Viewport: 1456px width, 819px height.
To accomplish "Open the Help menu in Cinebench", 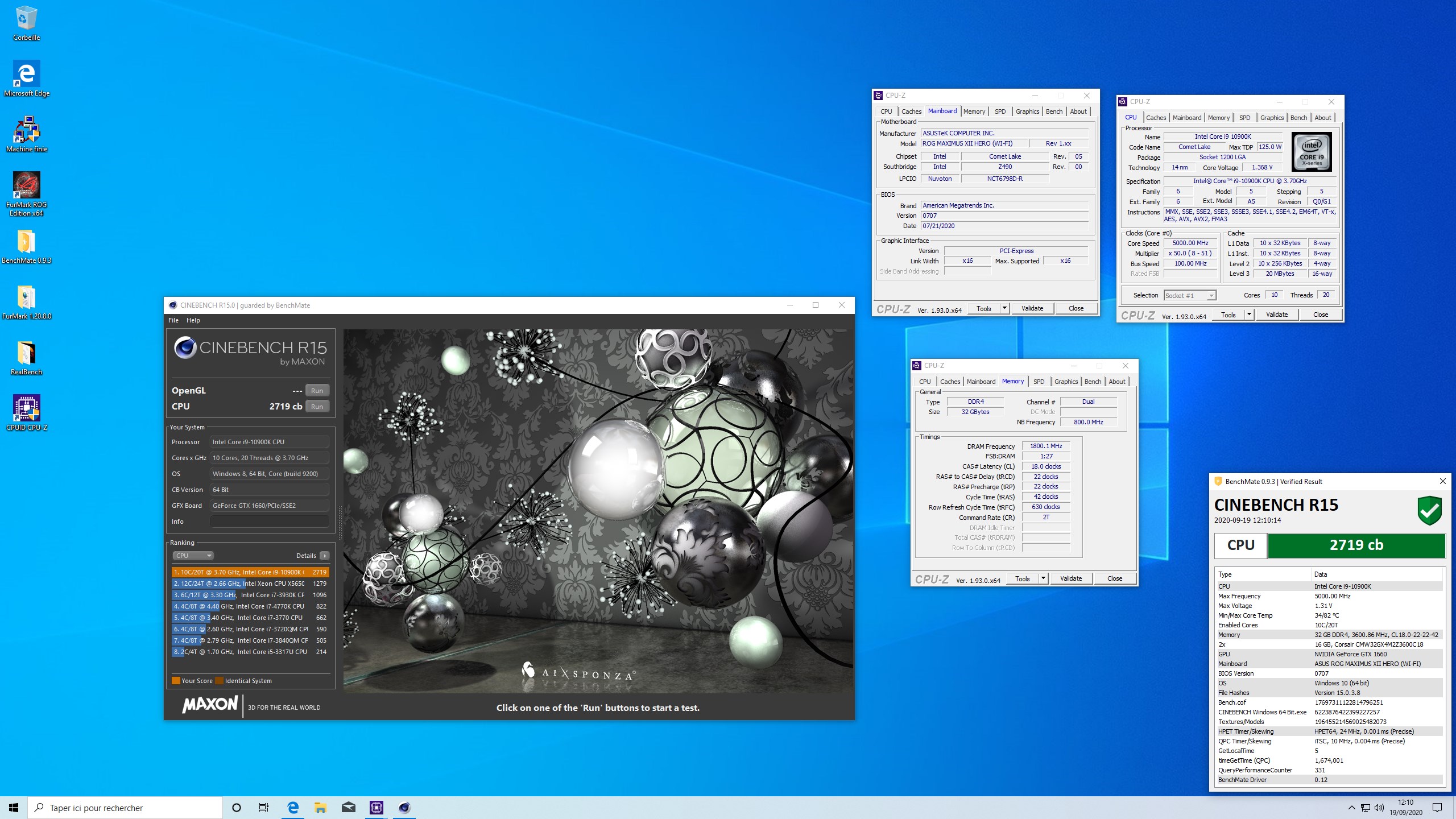I will 193,320.
